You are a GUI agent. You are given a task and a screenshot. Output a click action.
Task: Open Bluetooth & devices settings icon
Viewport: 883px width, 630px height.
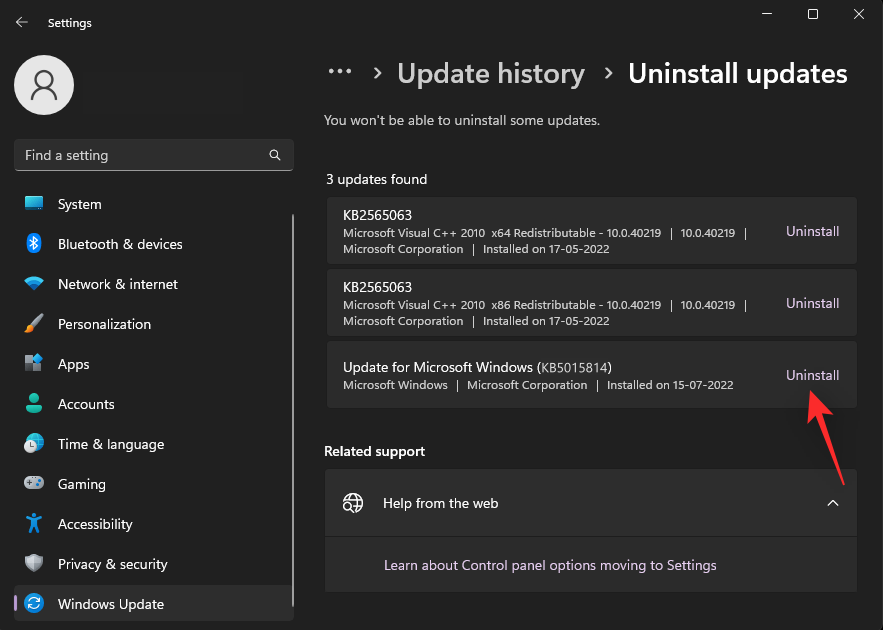coord(33,244)
